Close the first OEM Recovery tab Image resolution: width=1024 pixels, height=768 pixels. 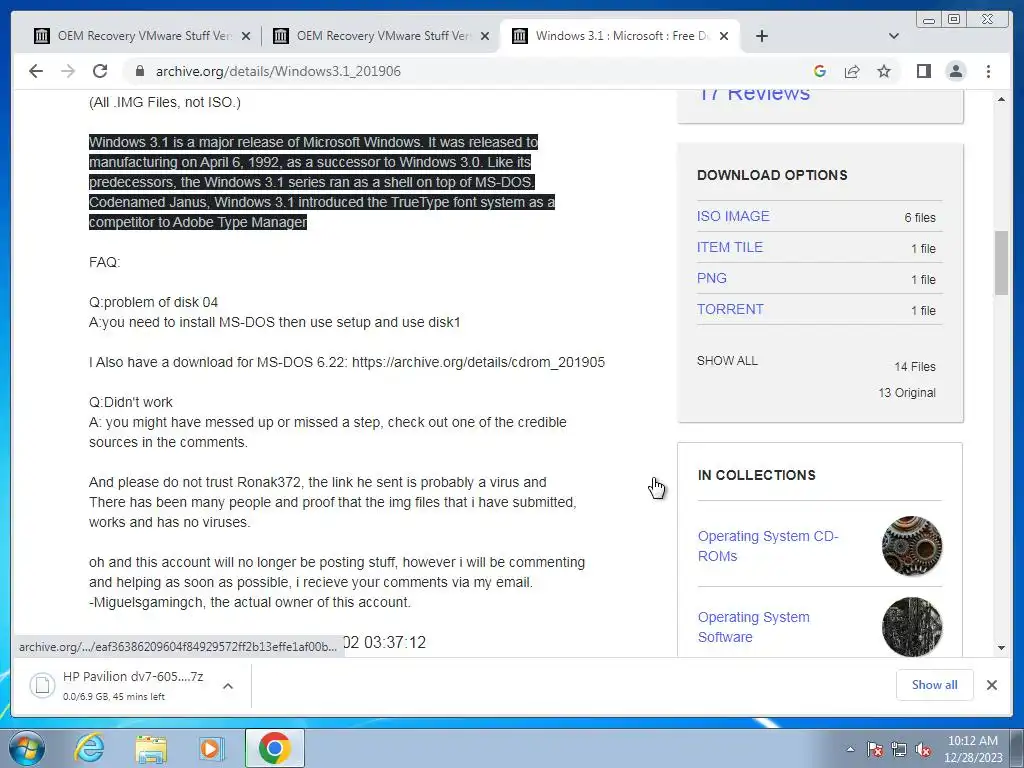click(x=246, y=36)
